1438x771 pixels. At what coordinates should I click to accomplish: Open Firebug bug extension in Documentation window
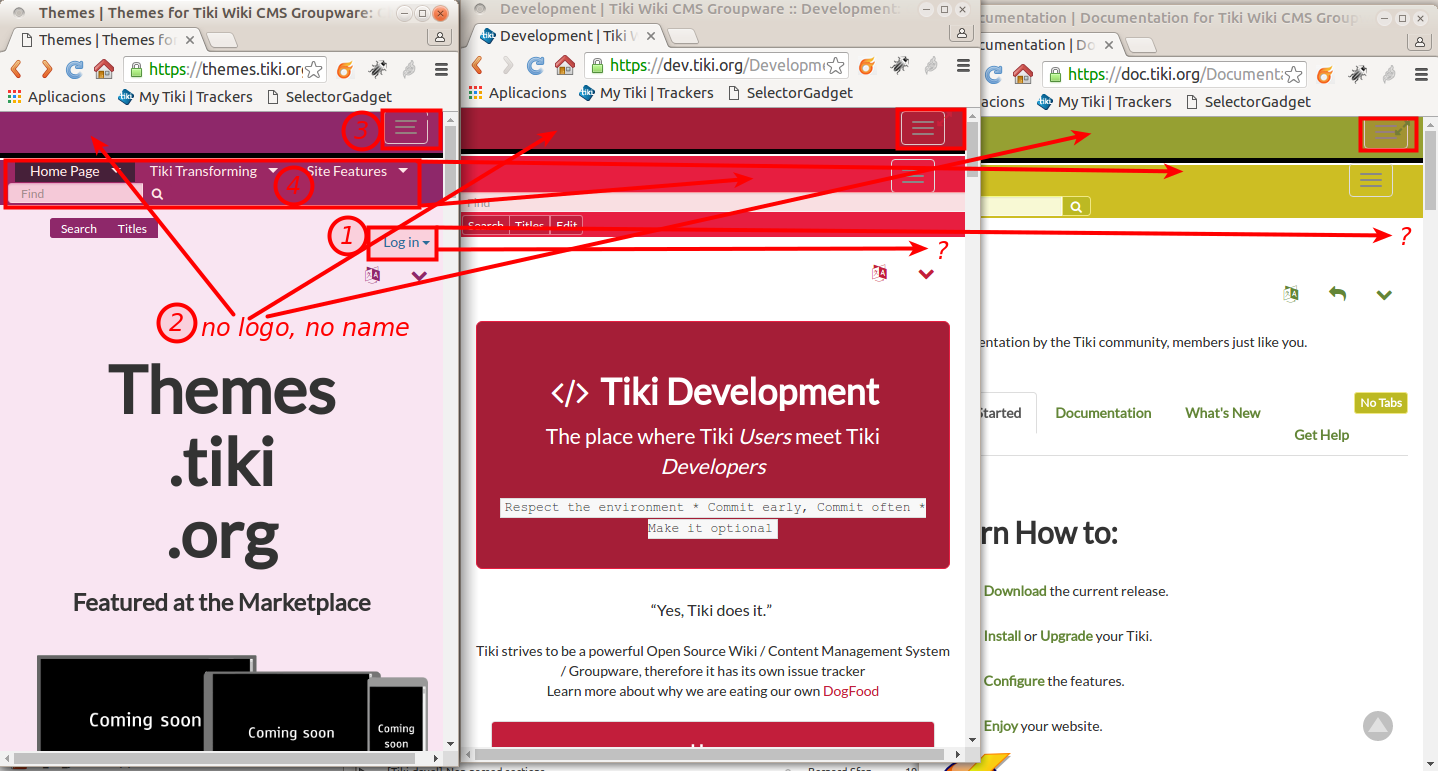tap(1357, 74)
